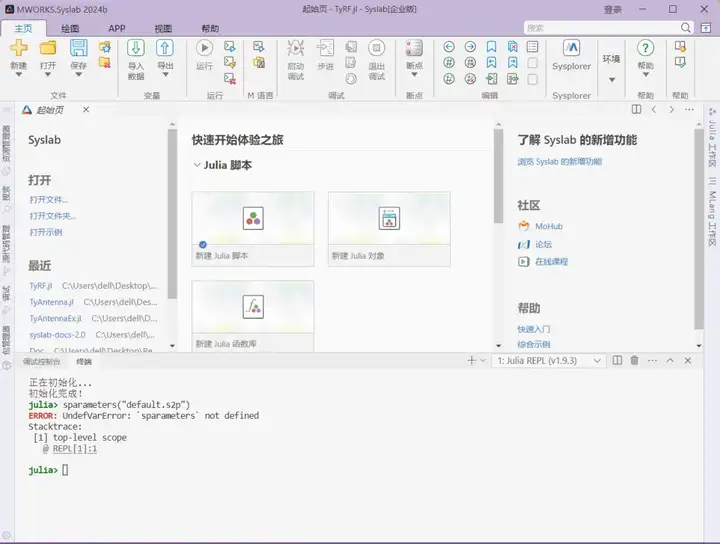Open the MoHub community link
The height and width of the screenshot is (544, 720).
549,226
